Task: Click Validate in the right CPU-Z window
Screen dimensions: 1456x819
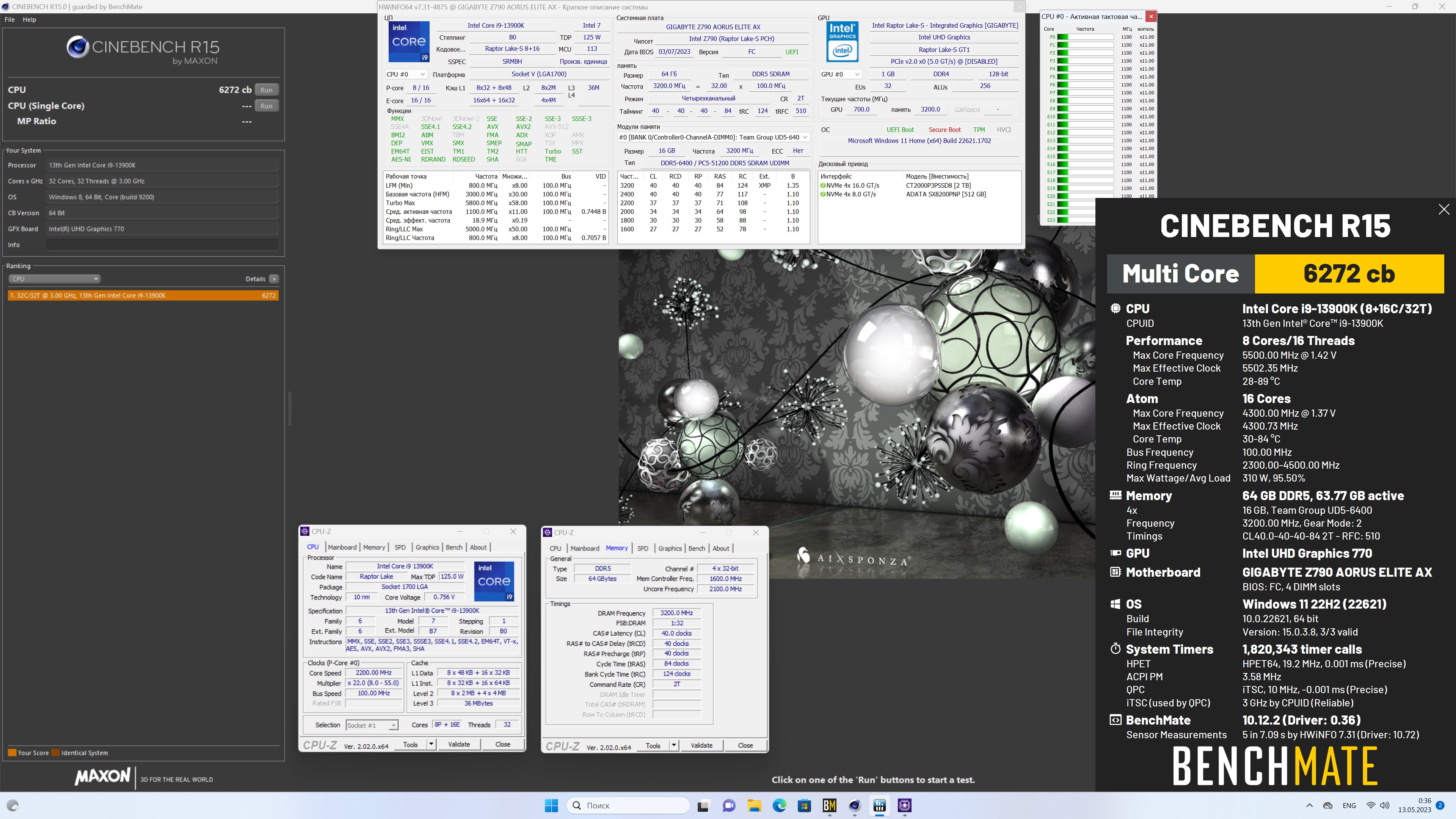Action: 701,745
